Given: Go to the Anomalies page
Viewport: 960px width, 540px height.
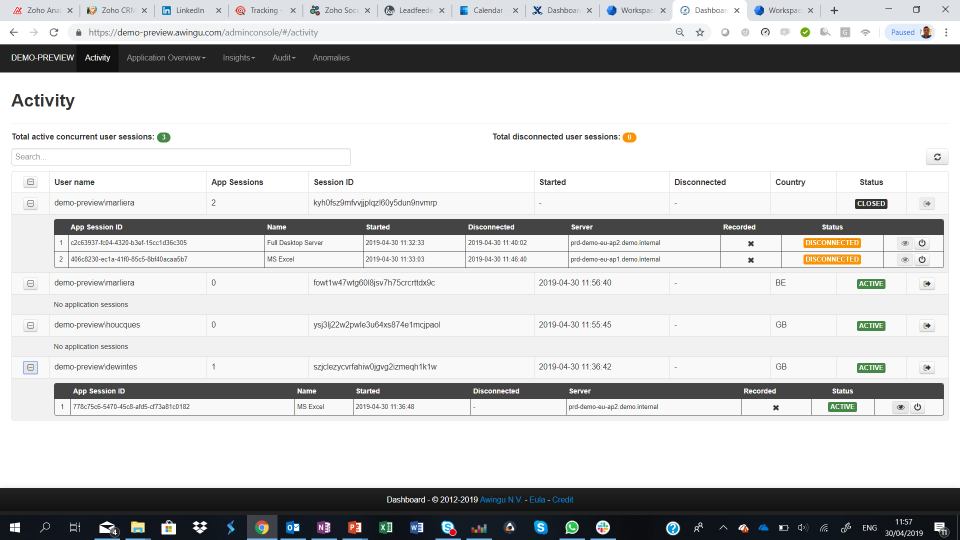Looking at the screenshot, I should pyautogui.click(x=331, y=58).
